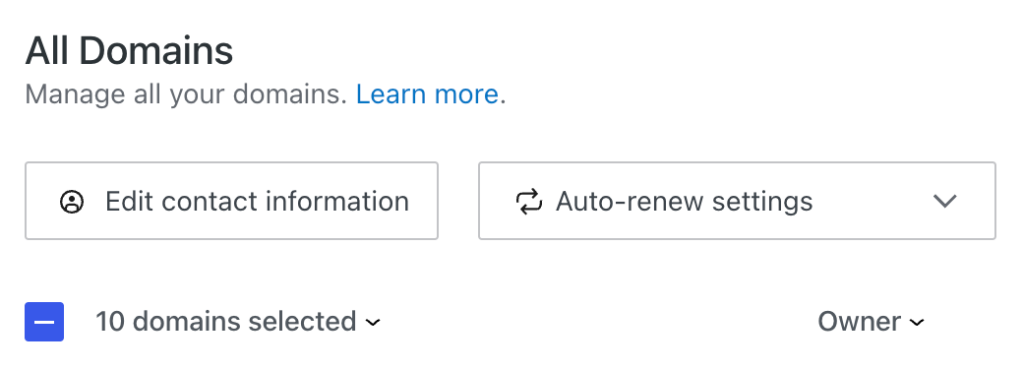Select the Owner column header text

[859, 322]
